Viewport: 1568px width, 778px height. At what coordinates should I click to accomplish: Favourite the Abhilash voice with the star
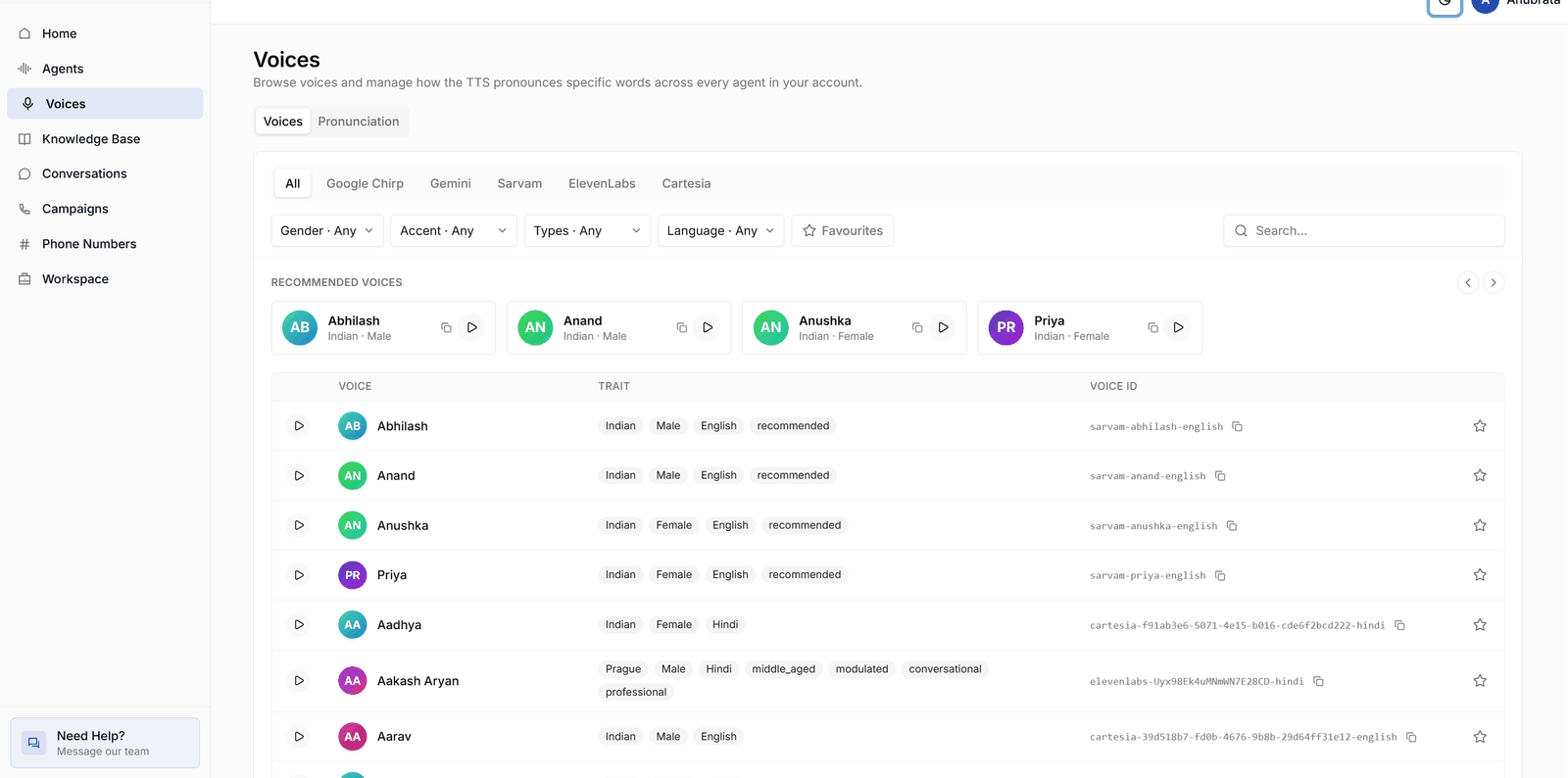tap(1480, 426)
